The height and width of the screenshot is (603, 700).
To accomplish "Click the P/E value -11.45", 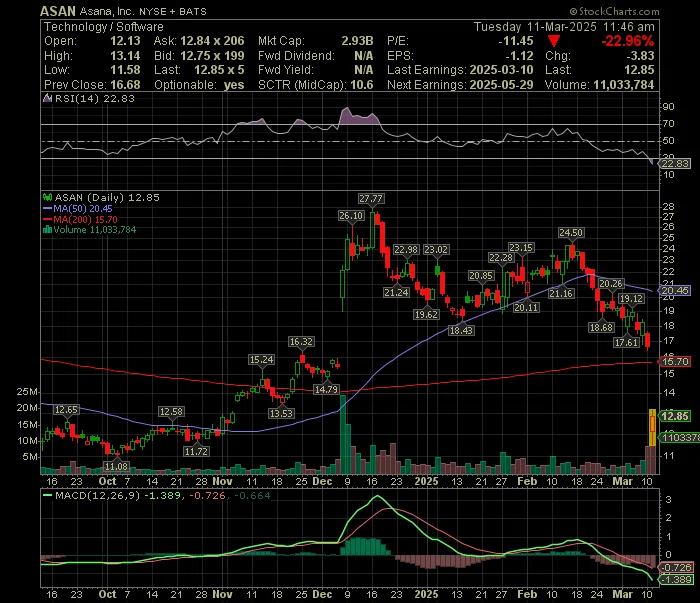I will [x=516, y=41].
